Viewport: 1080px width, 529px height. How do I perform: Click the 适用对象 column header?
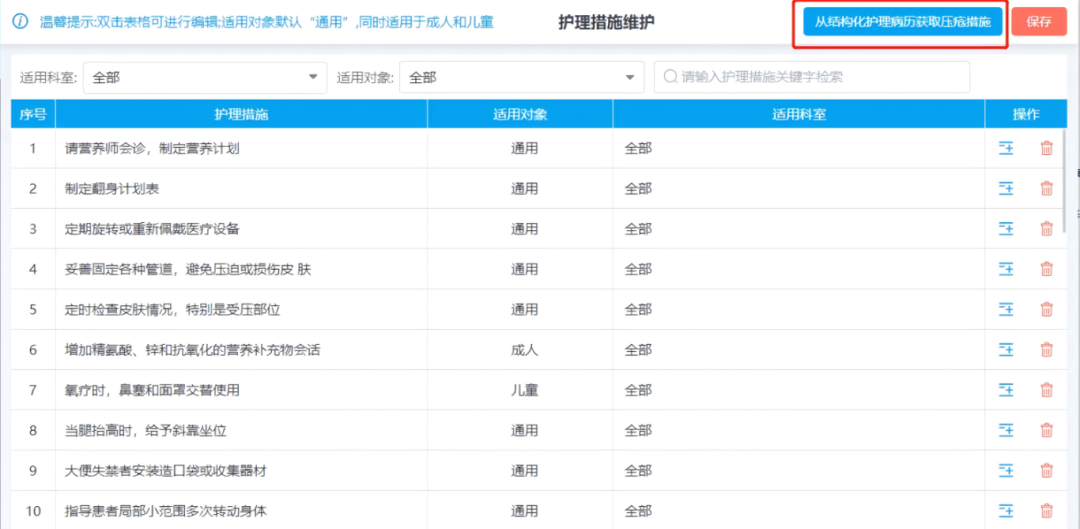520,114
